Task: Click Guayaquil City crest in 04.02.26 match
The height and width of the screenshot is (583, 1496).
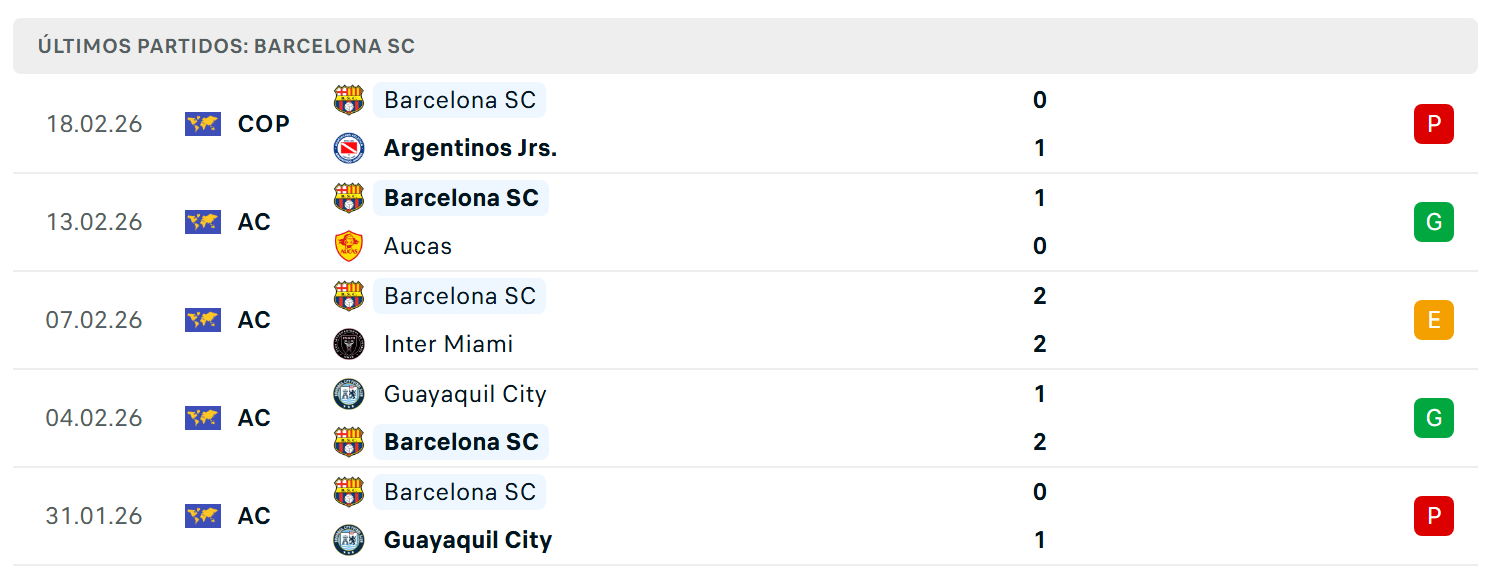Action: 349,394
